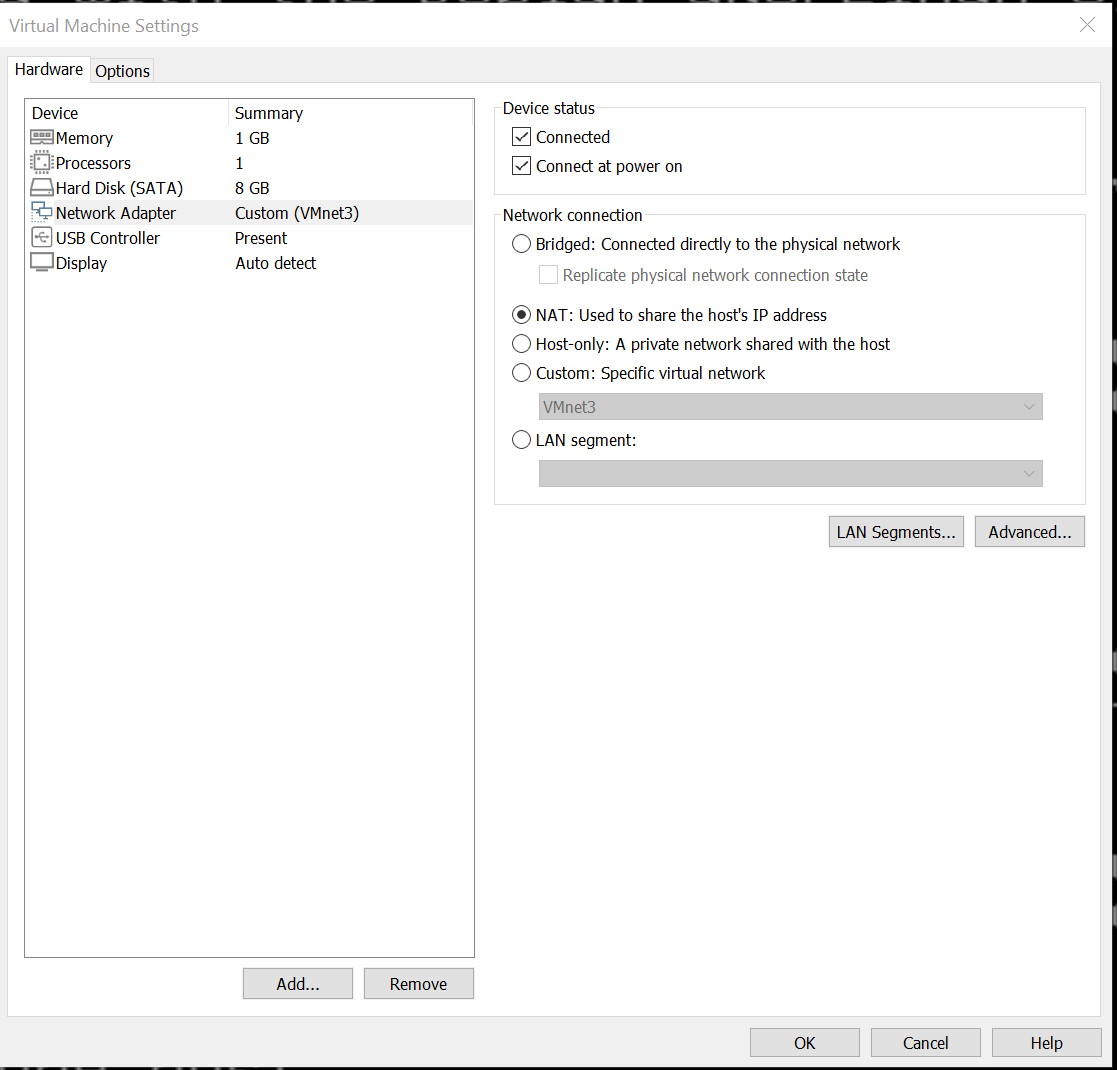
Task: Click the Memory device icon
Action: click(x=42, y=138)
